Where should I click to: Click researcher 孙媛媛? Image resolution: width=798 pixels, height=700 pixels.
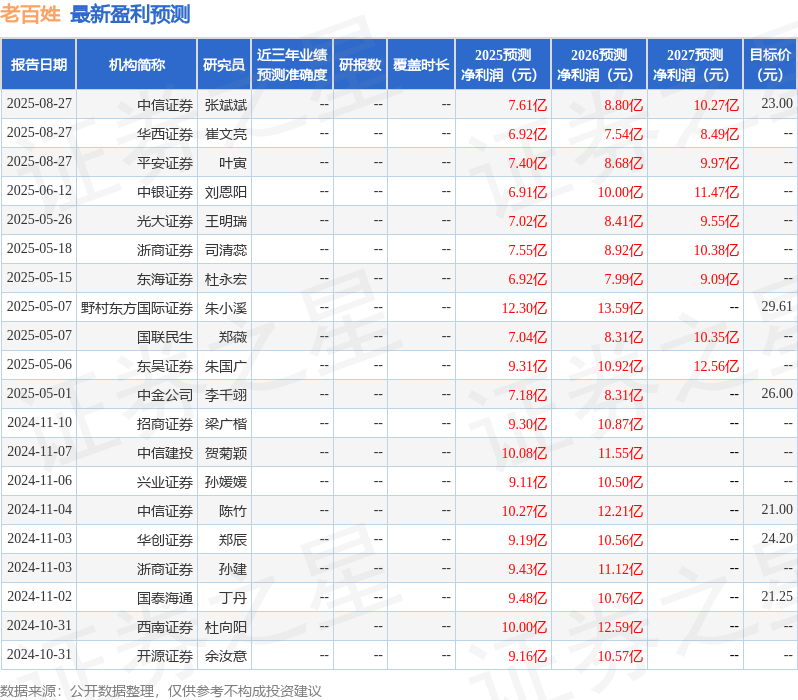[x=225, y=482]
